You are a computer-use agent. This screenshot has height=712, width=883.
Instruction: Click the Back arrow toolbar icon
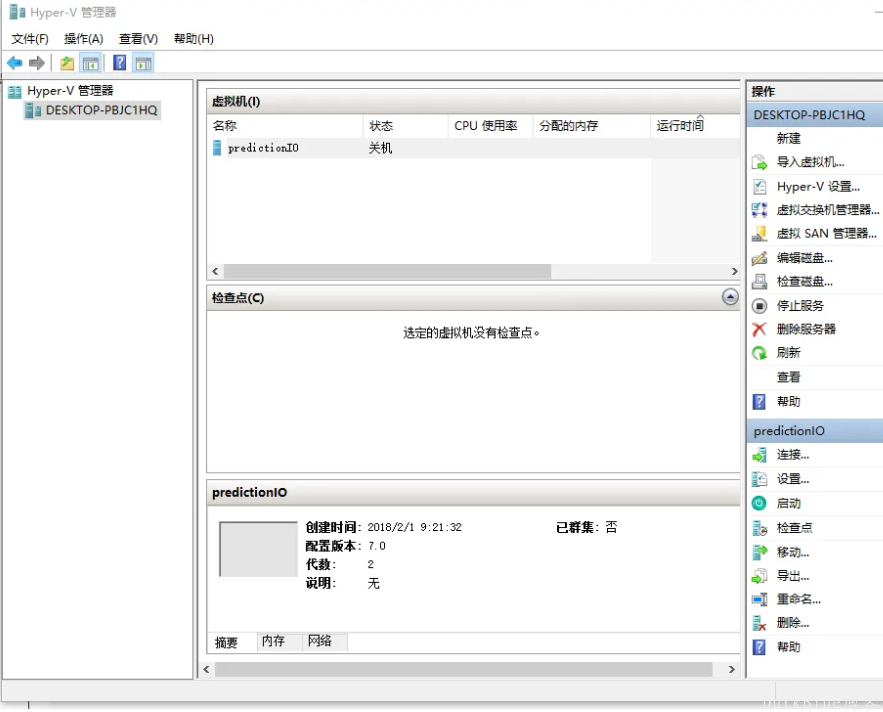click(x=15, y=63)
